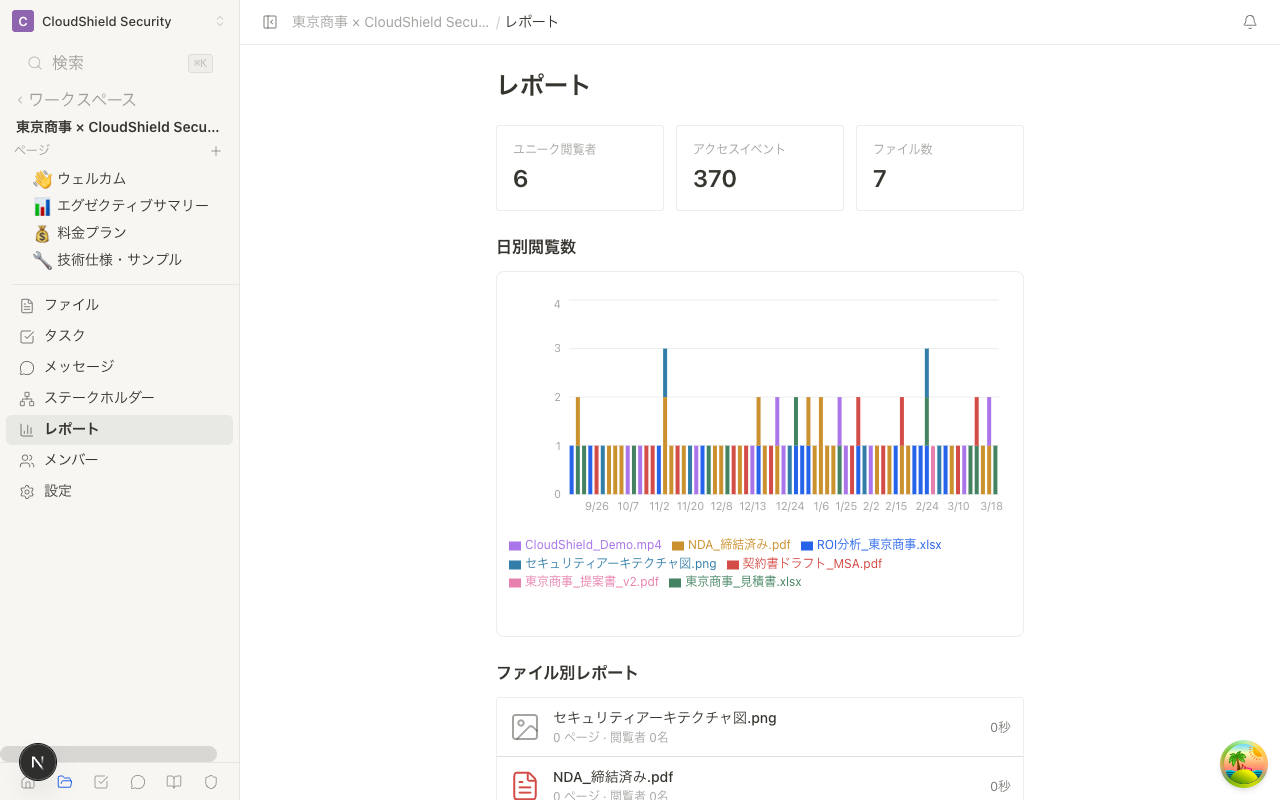Select the ステークホルダー icon in sidebar

(27, 397)
